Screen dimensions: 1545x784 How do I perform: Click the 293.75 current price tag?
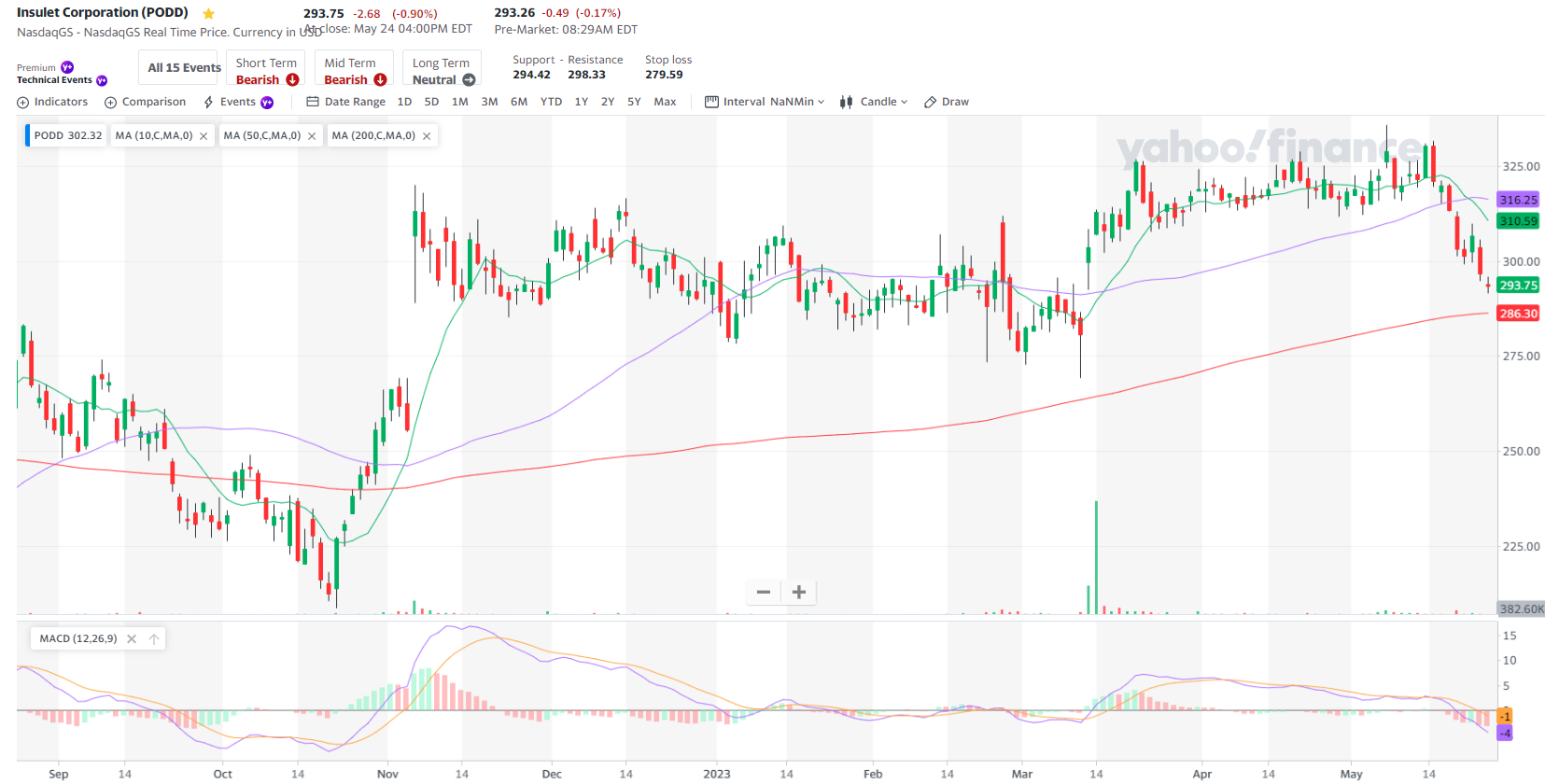tap(1518, 286)
